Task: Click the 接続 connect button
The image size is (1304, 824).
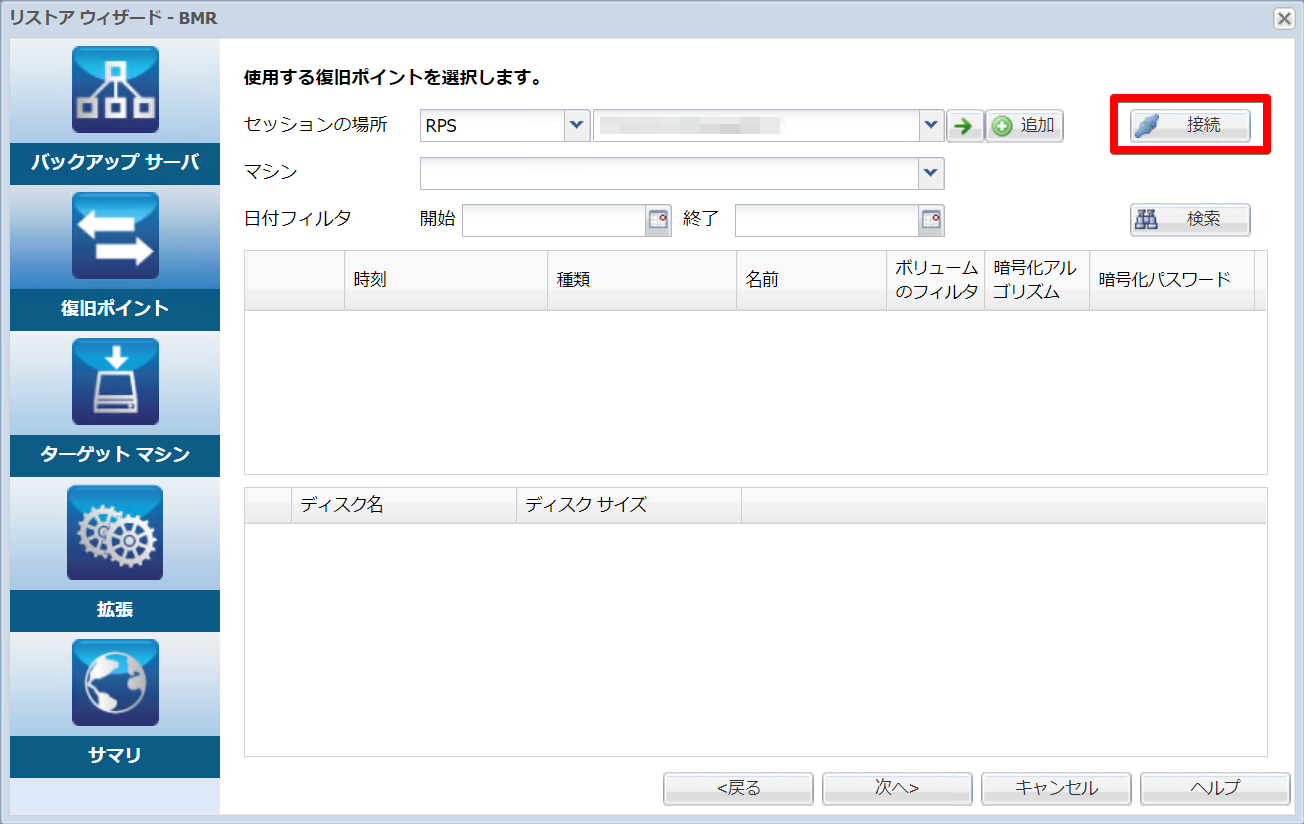Action: coord(1190,125)
